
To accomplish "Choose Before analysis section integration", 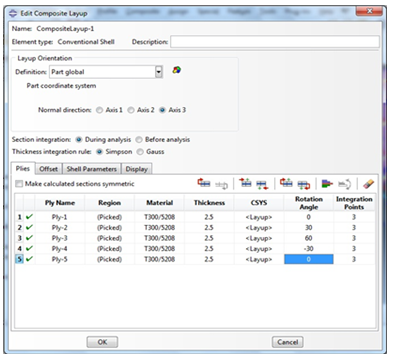I will click(x=139, y=139).
